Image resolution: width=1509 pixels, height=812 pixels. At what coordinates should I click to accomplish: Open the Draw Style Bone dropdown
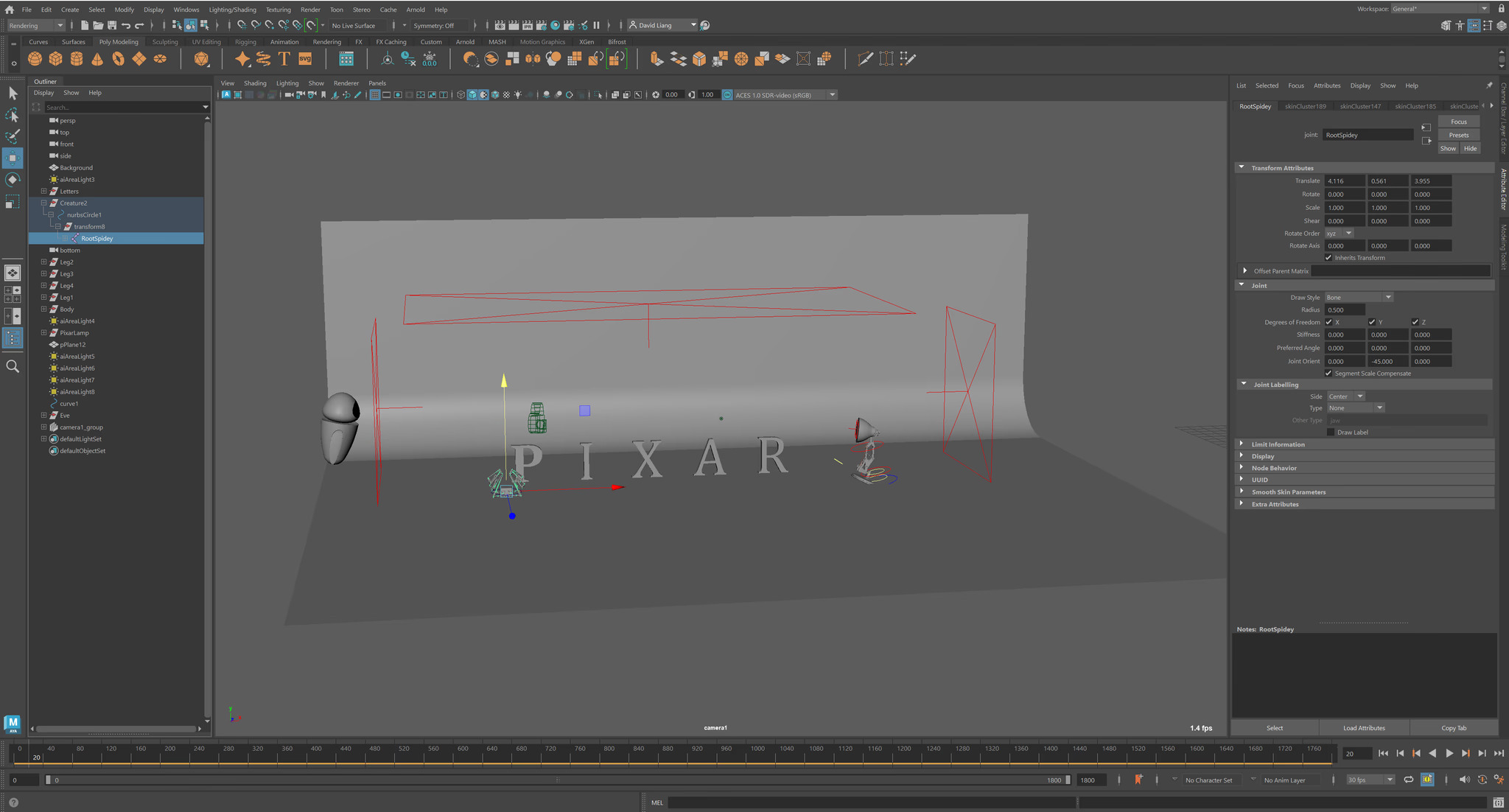pyautogui.click(x=1358, y=298)
